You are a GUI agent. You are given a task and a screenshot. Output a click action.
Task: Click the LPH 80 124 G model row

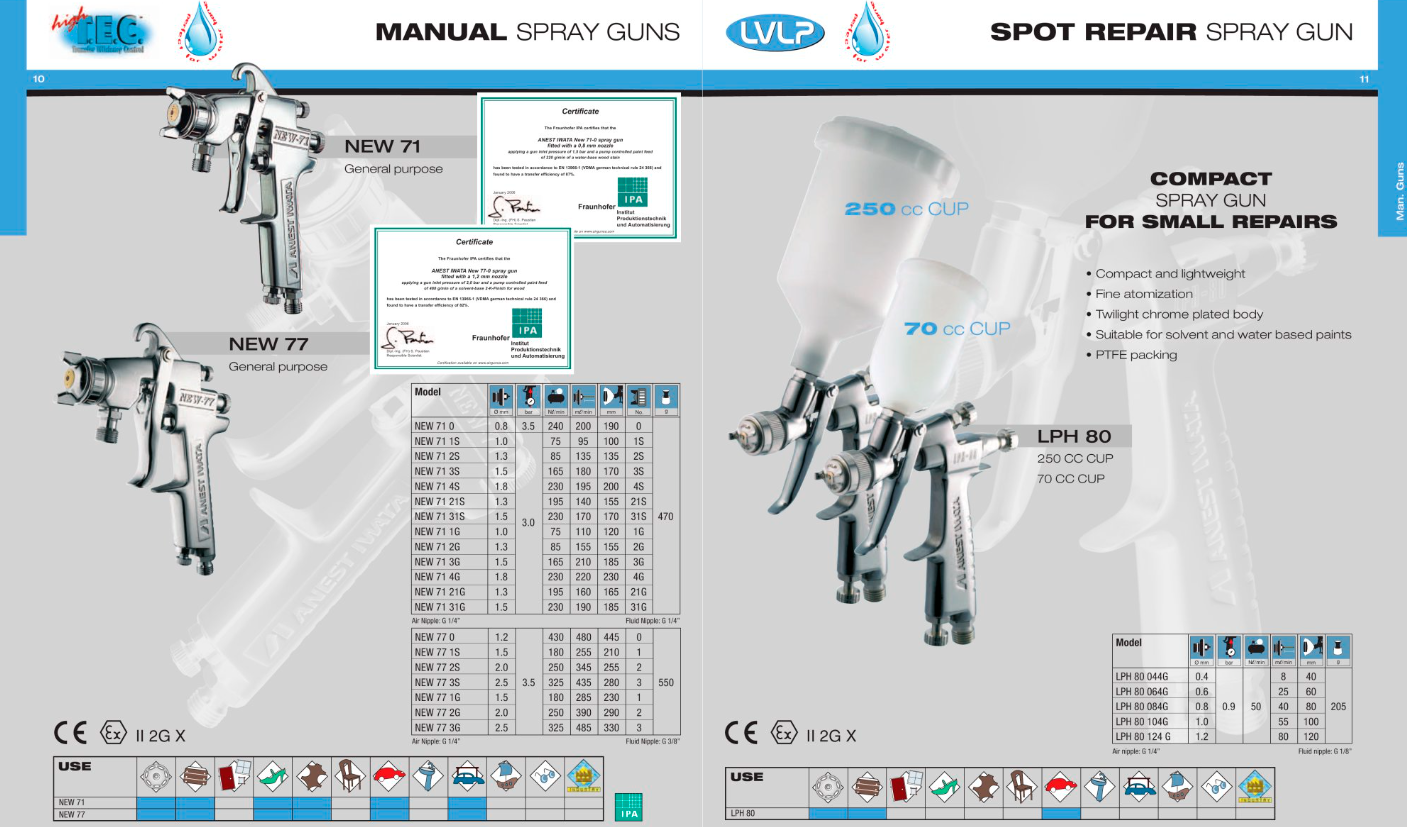tap(1233, 737)
